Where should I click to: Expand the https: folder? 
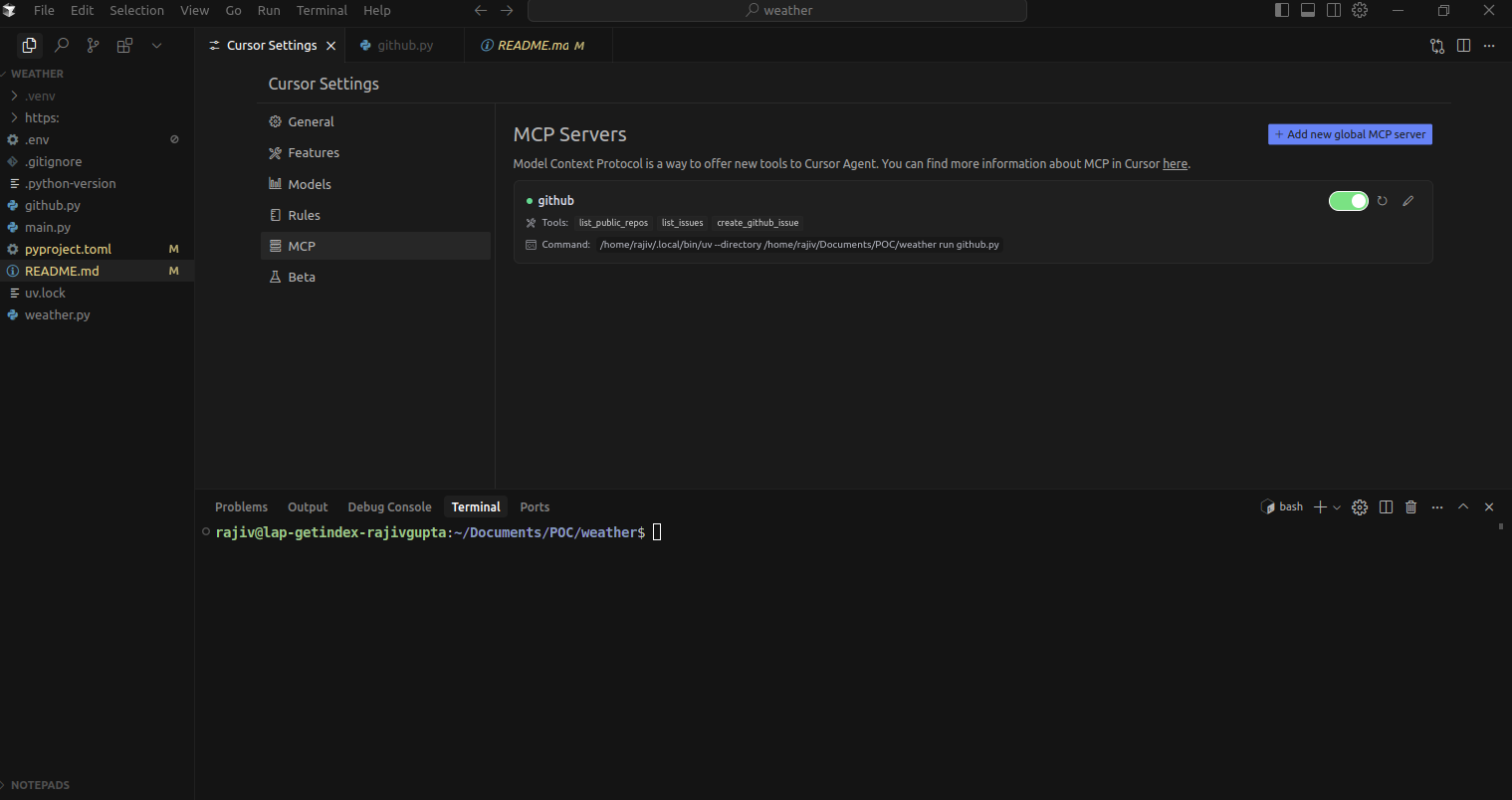click(x=97, y=117)
